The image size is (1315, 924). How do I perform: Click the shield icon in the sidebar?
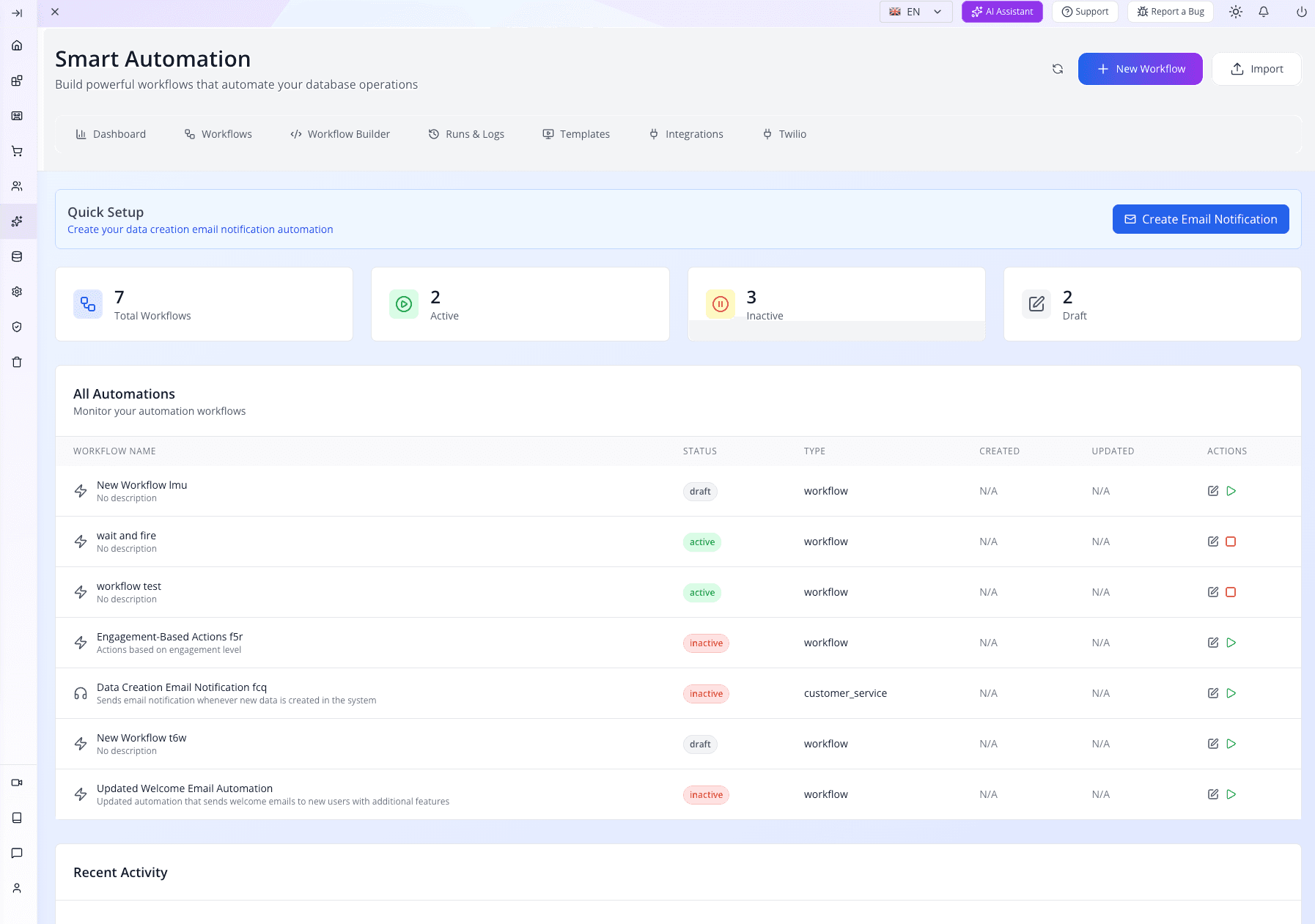(17, 328)
